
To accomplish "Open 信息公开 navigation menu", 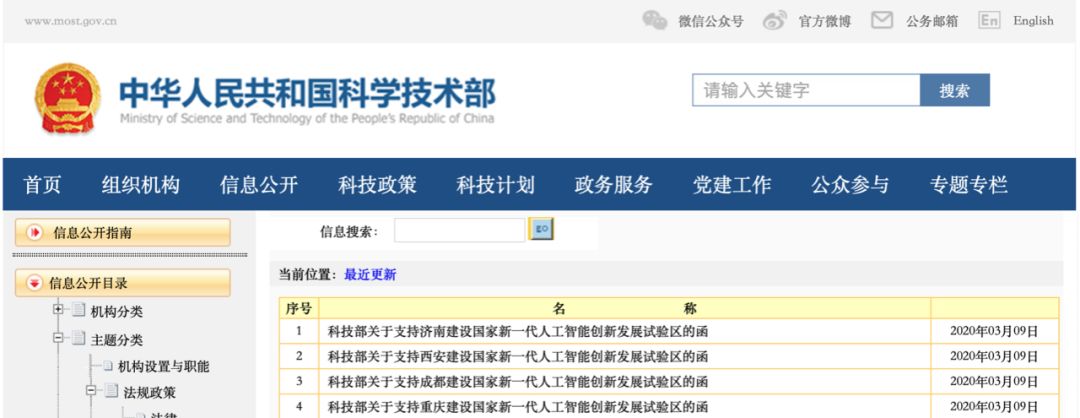I will coord(259,185).
